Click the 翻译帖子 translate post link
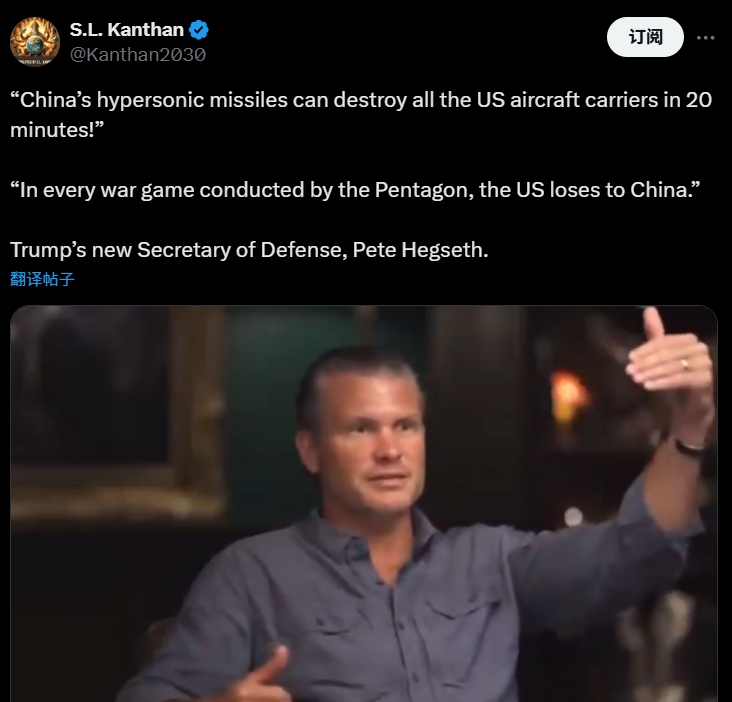 coord(42,279)
